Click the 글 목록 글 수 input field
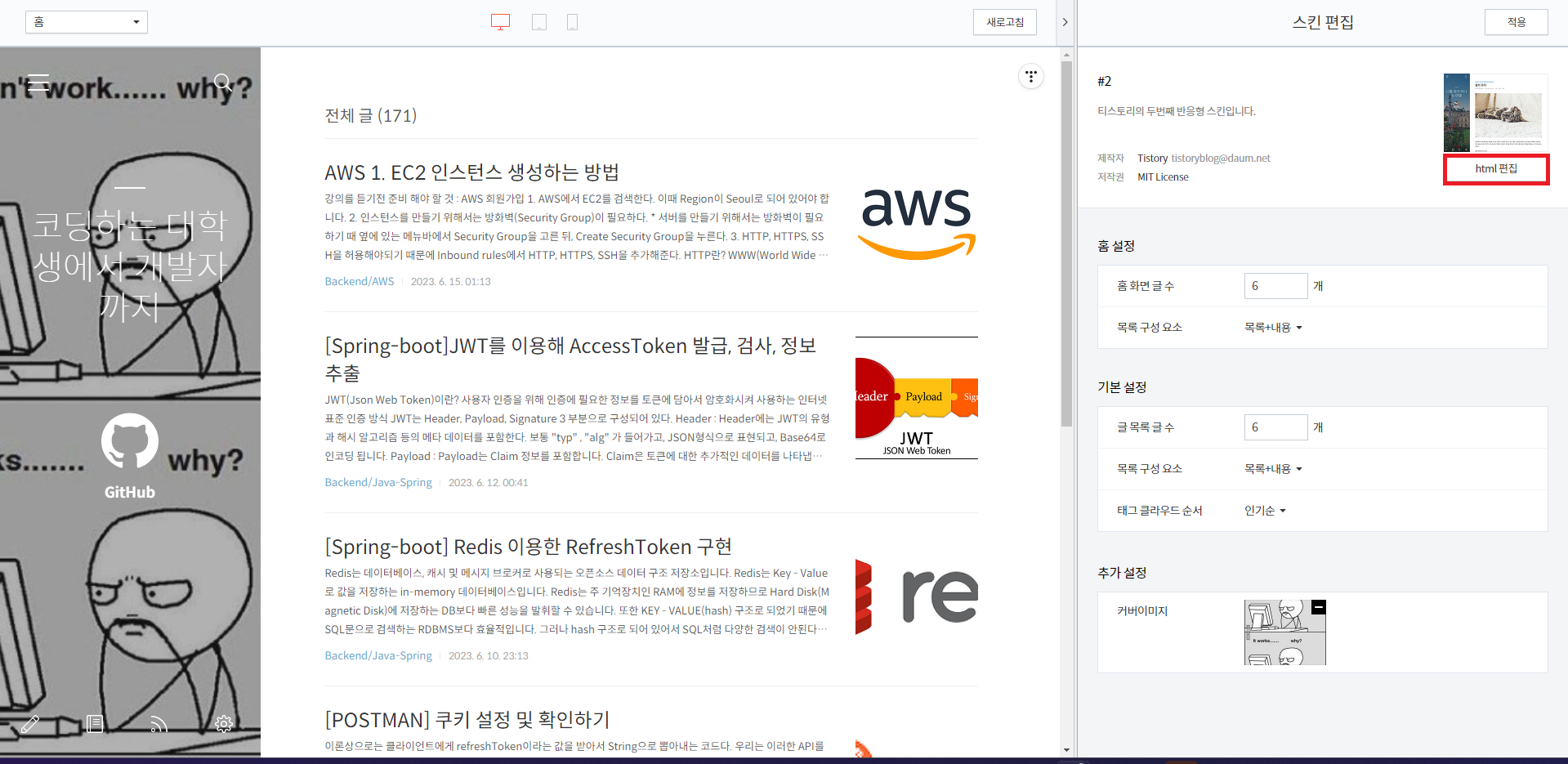 click(x=1275, y=427)
